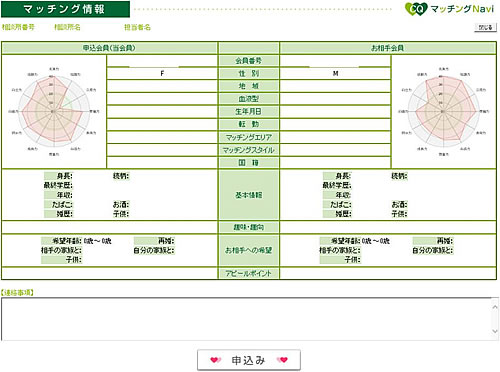
Task: Click the お相手への希望 section label
Action: (x=249, y=250)
